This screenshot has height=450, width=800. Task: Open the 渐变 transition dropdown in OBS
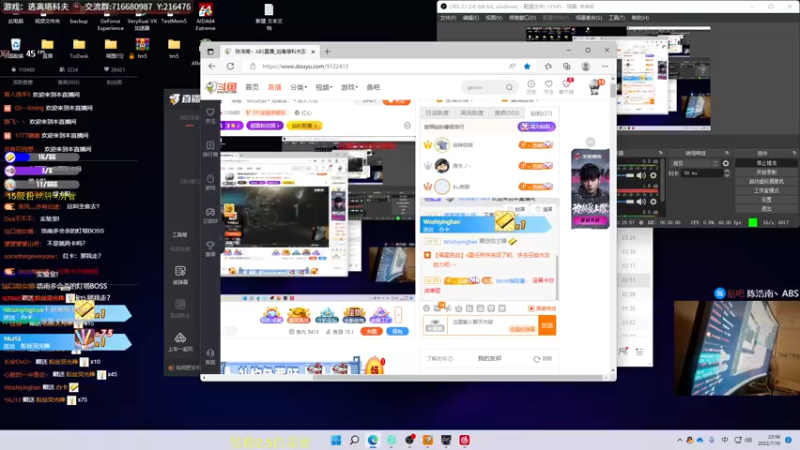pos(694,163)
